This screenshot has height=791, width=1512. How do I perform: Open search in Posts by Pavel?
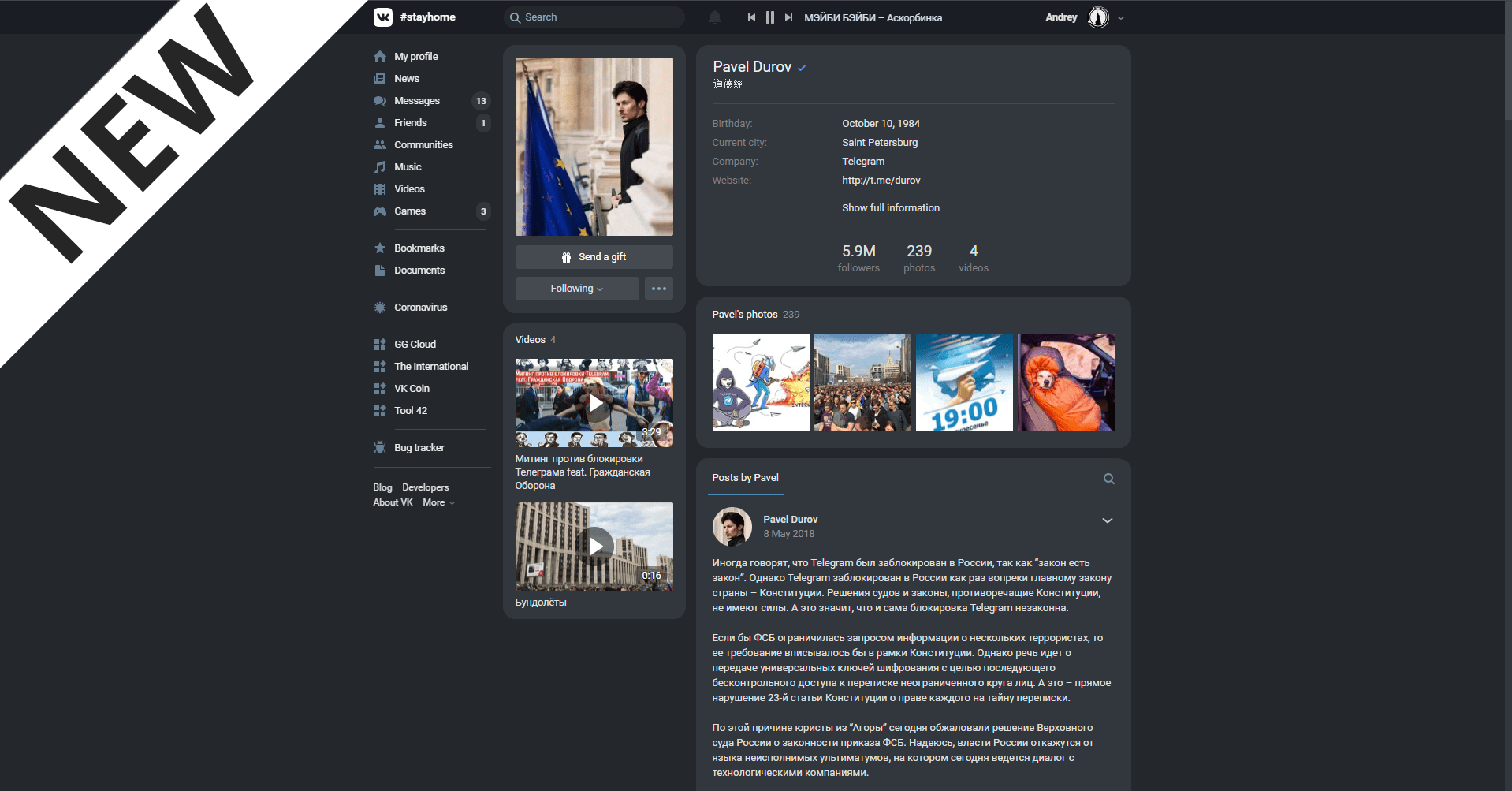point(1108,478)
